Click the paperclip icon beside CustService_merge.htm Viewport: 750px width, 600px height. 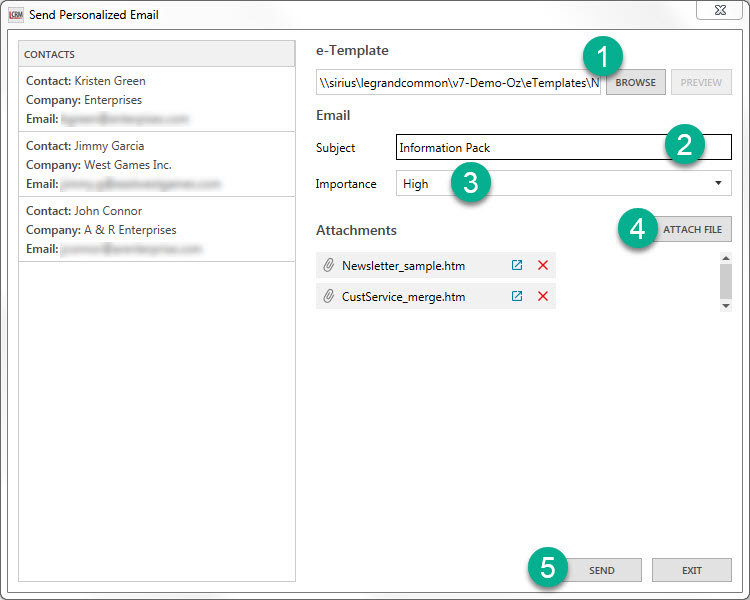[x=328, y=297]
